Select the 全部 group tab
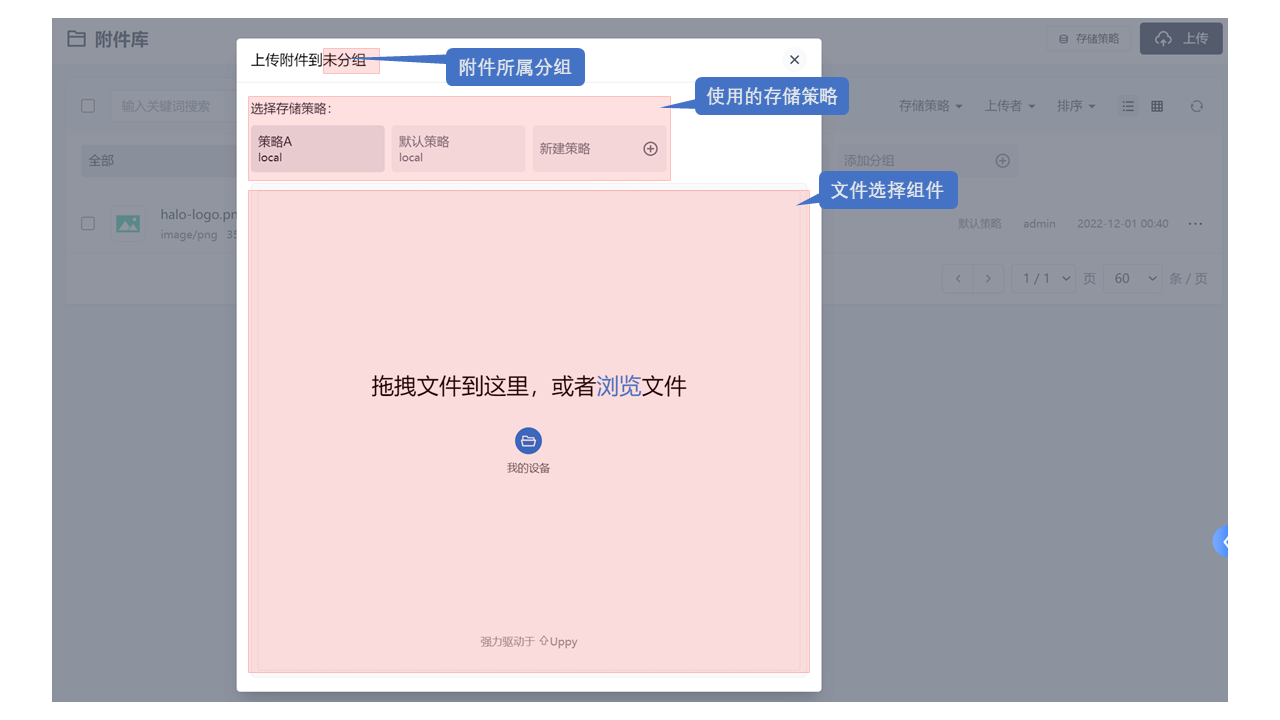 tap(158, 160)
